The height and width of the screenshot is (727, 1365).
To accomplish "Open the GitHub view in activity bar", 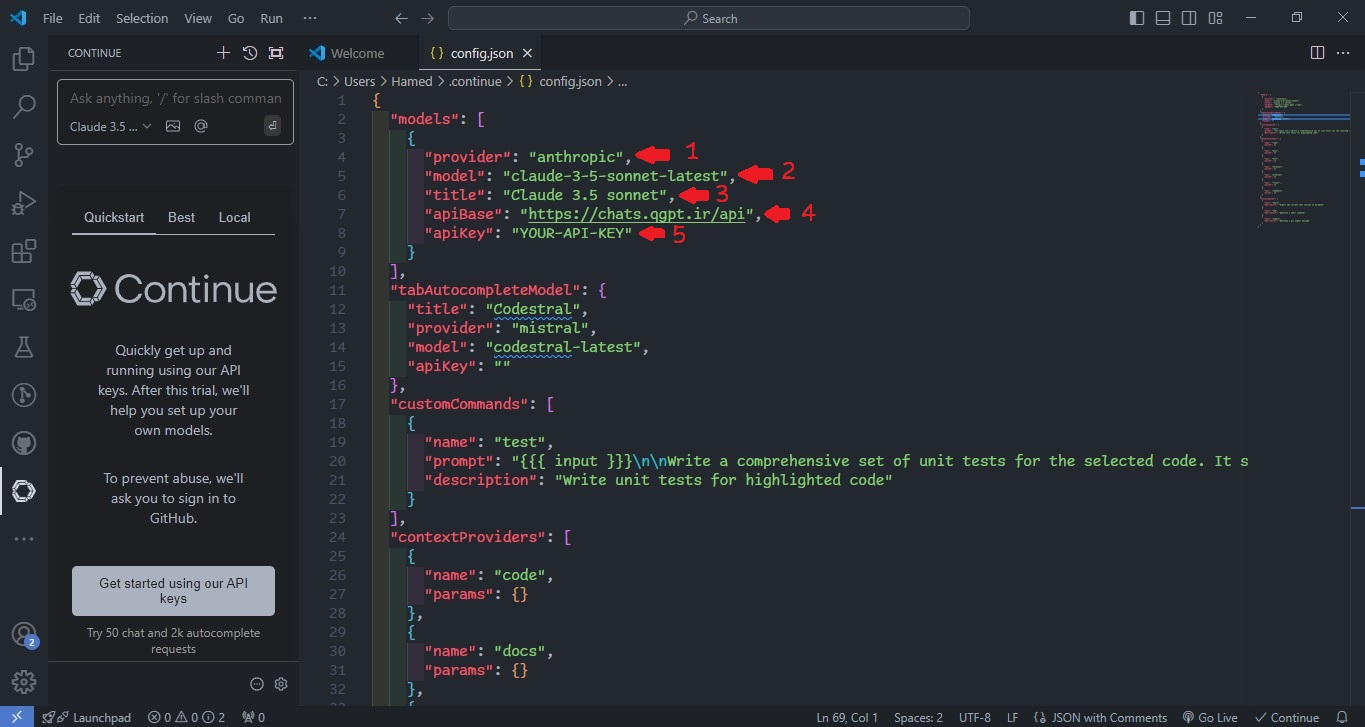I will [x=23, y=443].
